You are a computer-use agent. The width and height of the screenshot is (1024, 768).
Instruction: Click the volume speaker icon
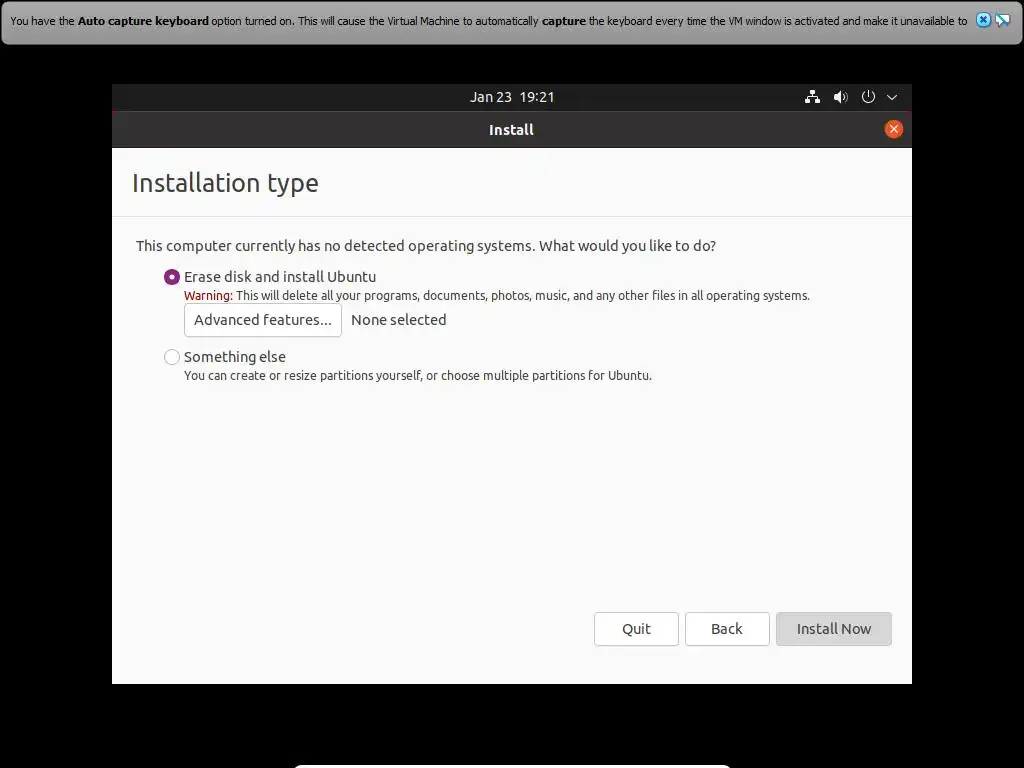coord(841,97)
